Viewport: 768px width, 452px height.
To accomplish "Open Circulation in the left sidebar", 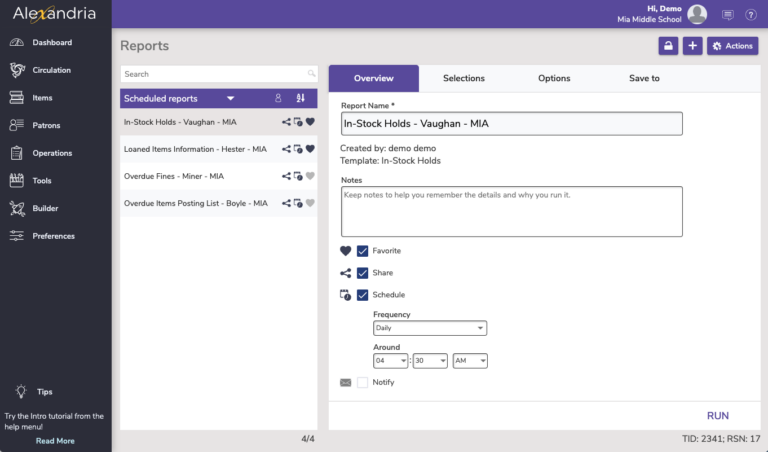I will pos(51,70).
